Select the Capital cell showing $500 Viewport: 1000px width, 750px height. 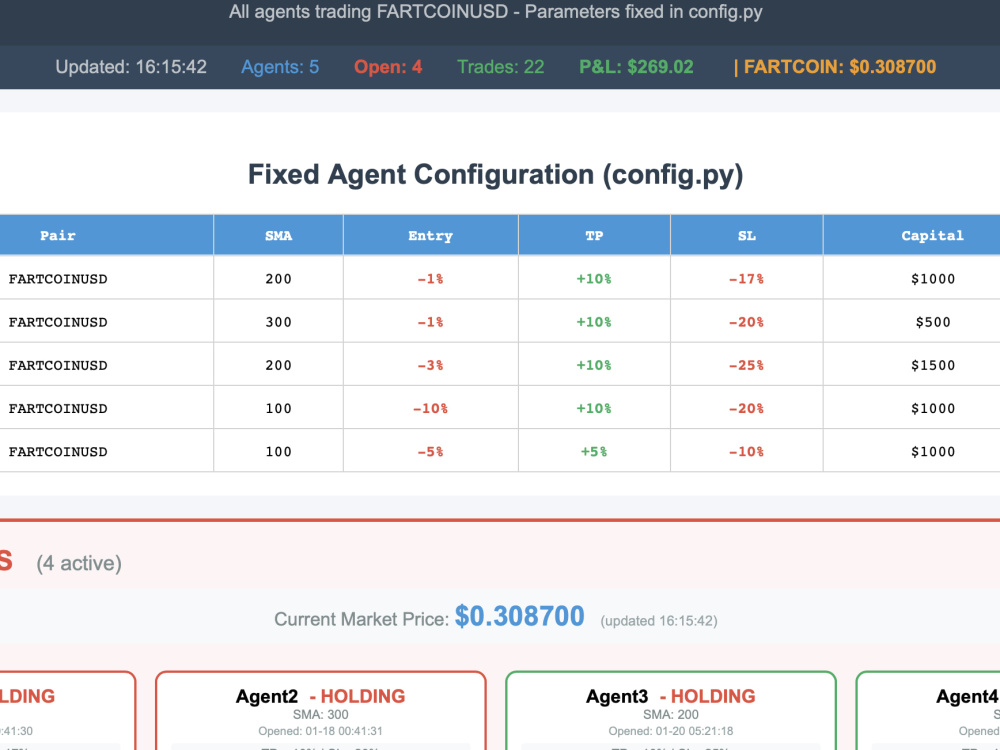point(932,322)
